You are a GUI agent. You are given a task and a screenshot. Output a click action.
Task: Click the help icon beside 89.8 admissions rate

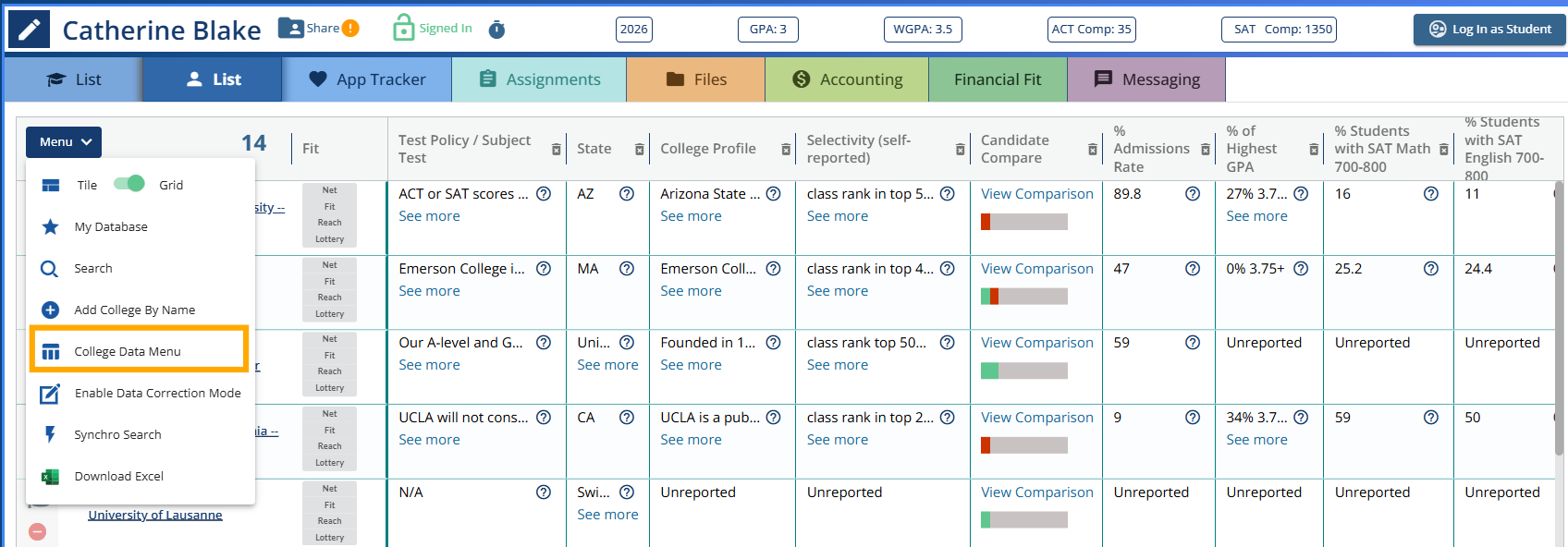click(1193, 194)
